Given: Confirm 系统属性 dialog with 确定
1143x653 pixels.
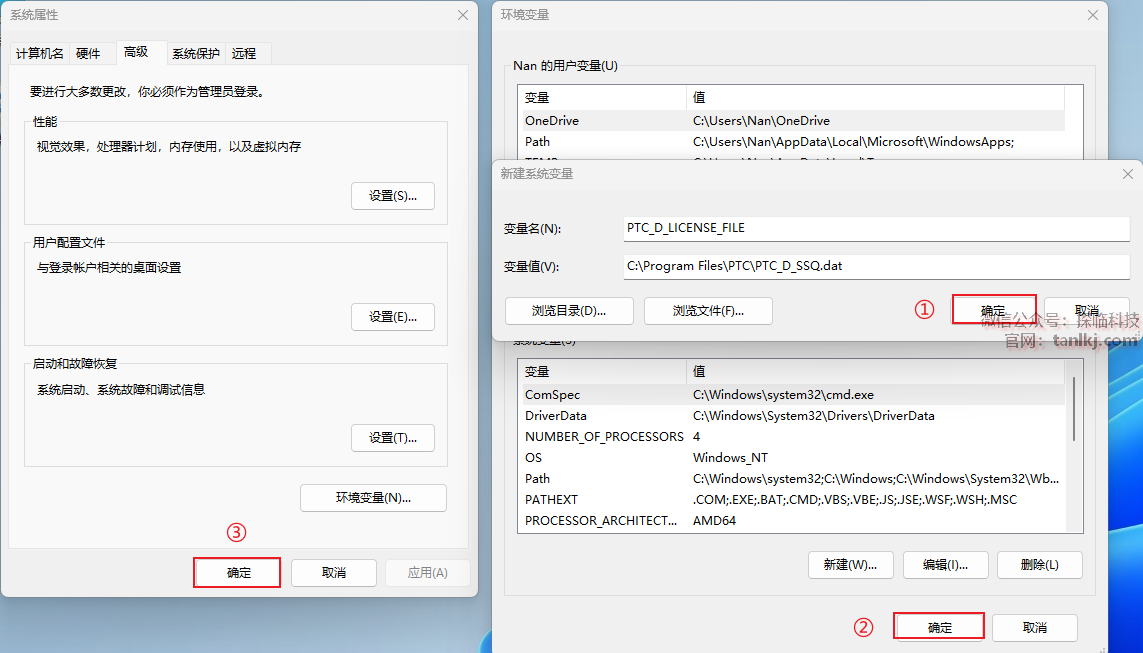Looking at the screenshot, I should [238, 573].
